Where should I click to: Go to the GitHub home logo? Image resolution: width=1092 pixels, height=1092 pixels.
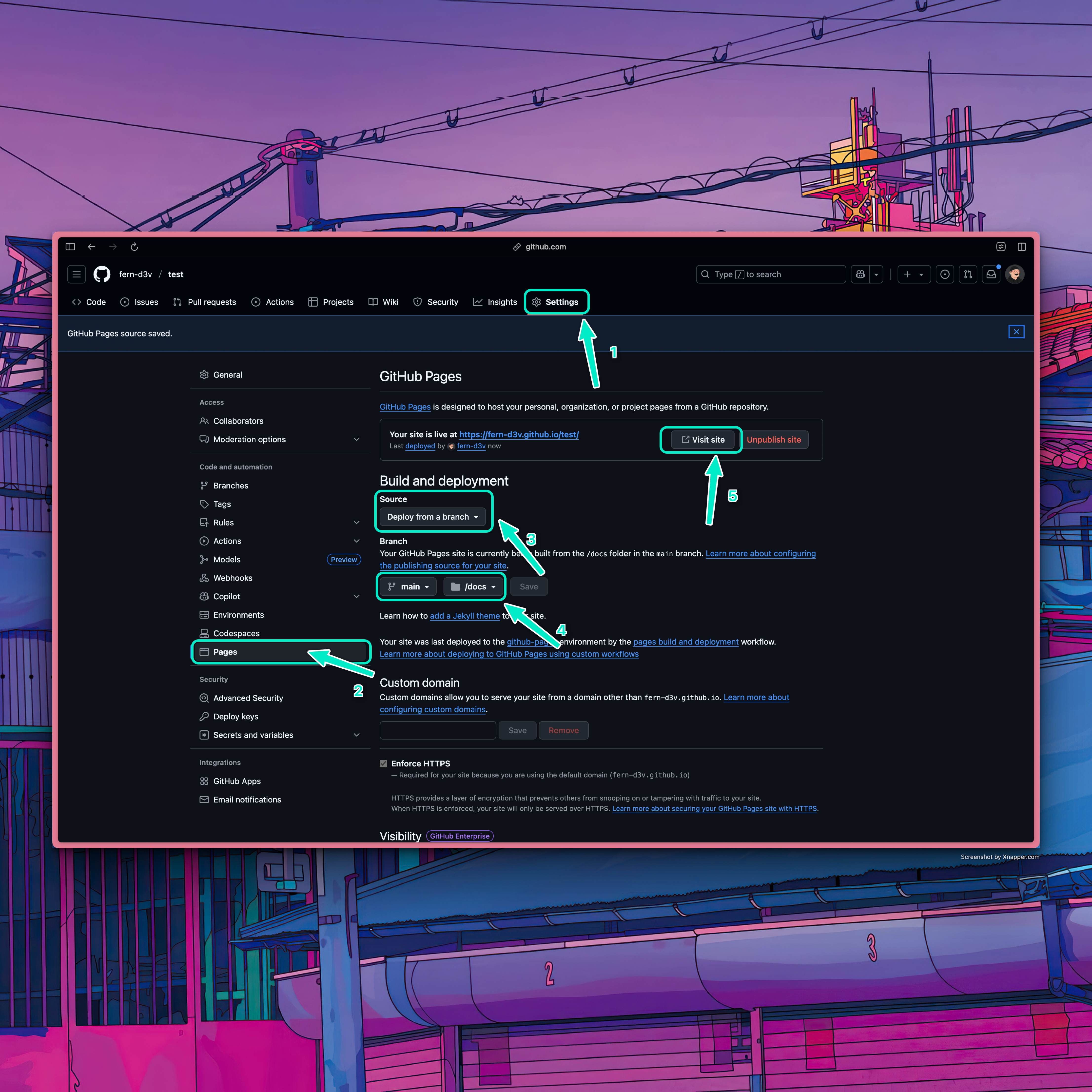pyautogui.click(x=102, y=274)
